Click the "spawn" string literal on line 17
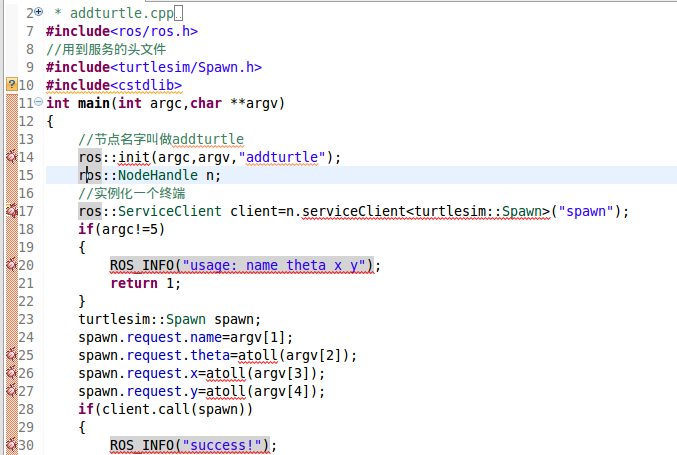Screen dimensions: 677x455 click(586, 211)
